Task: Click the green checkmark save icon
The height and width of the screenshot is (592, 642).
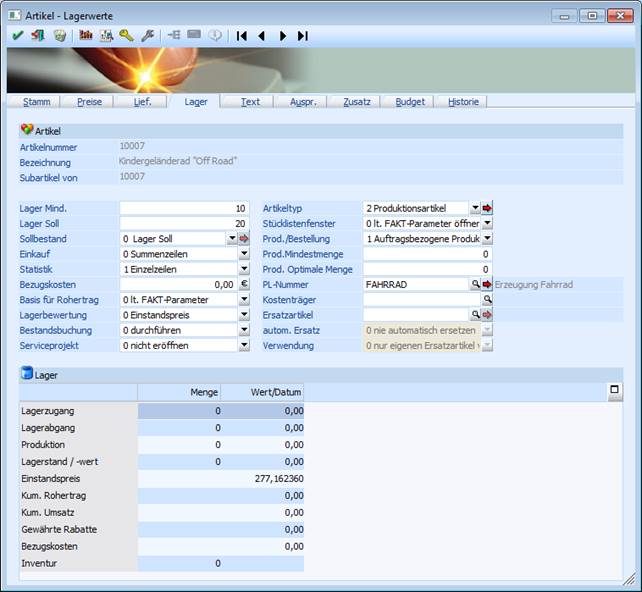Action: [x=16, y=35]
